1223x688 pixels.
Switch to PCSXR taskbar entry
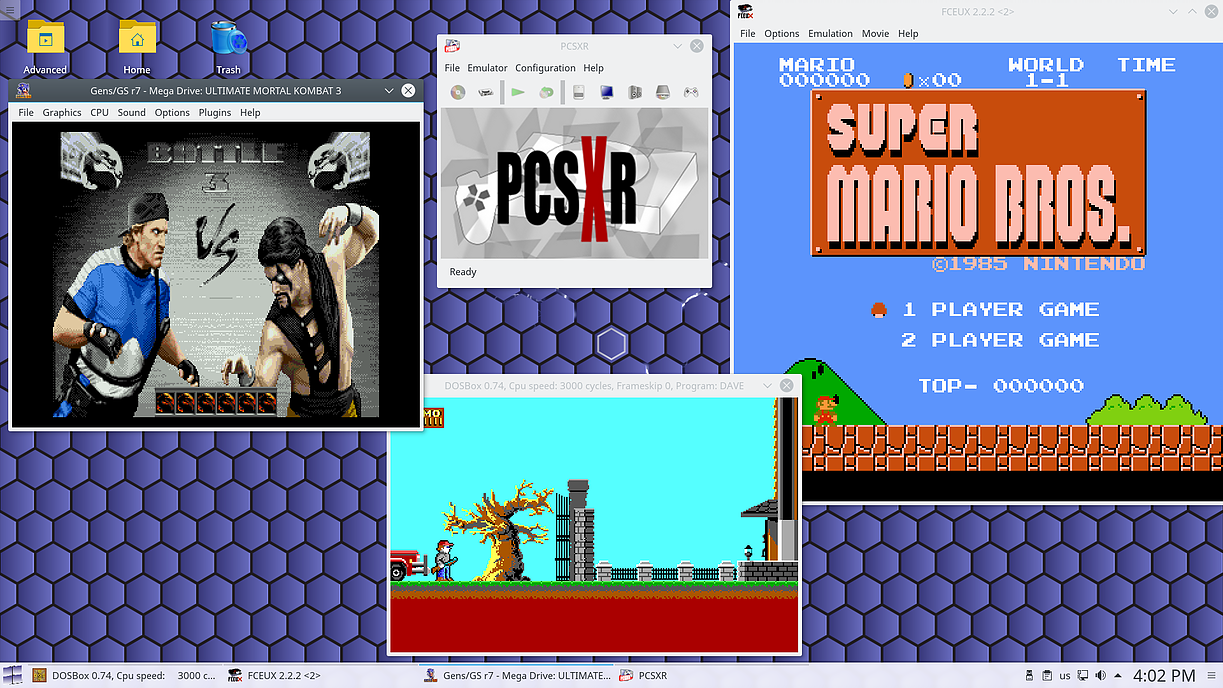point(710,675)
